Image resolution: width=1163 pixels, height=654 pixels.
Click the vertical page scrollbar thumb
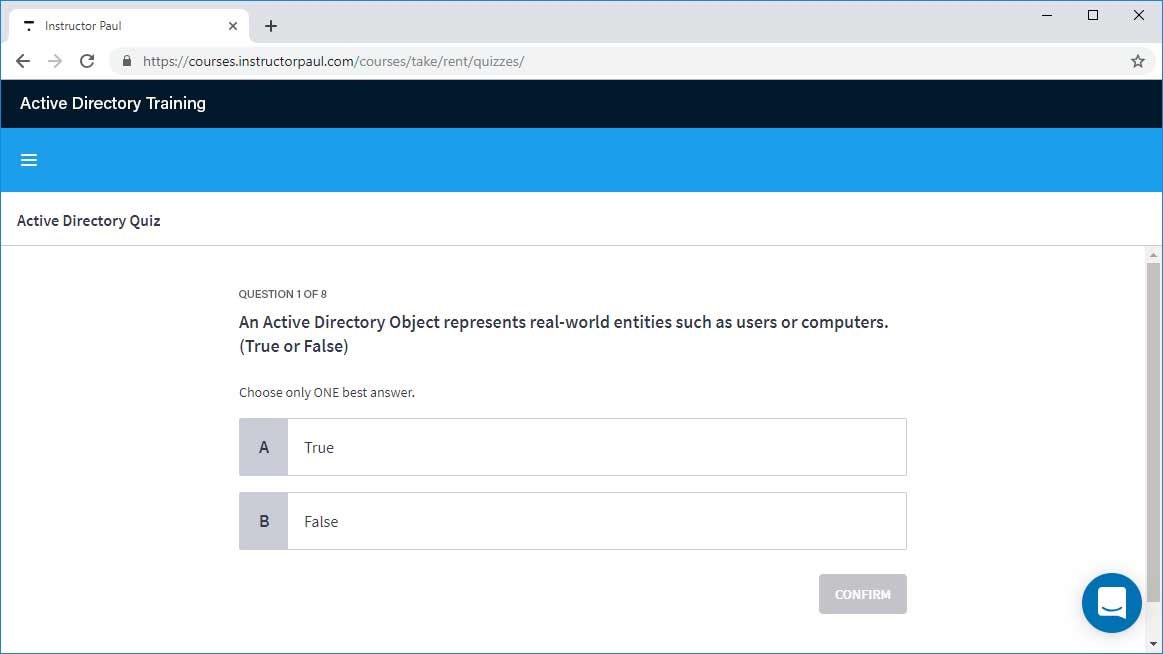[1152, 430]
